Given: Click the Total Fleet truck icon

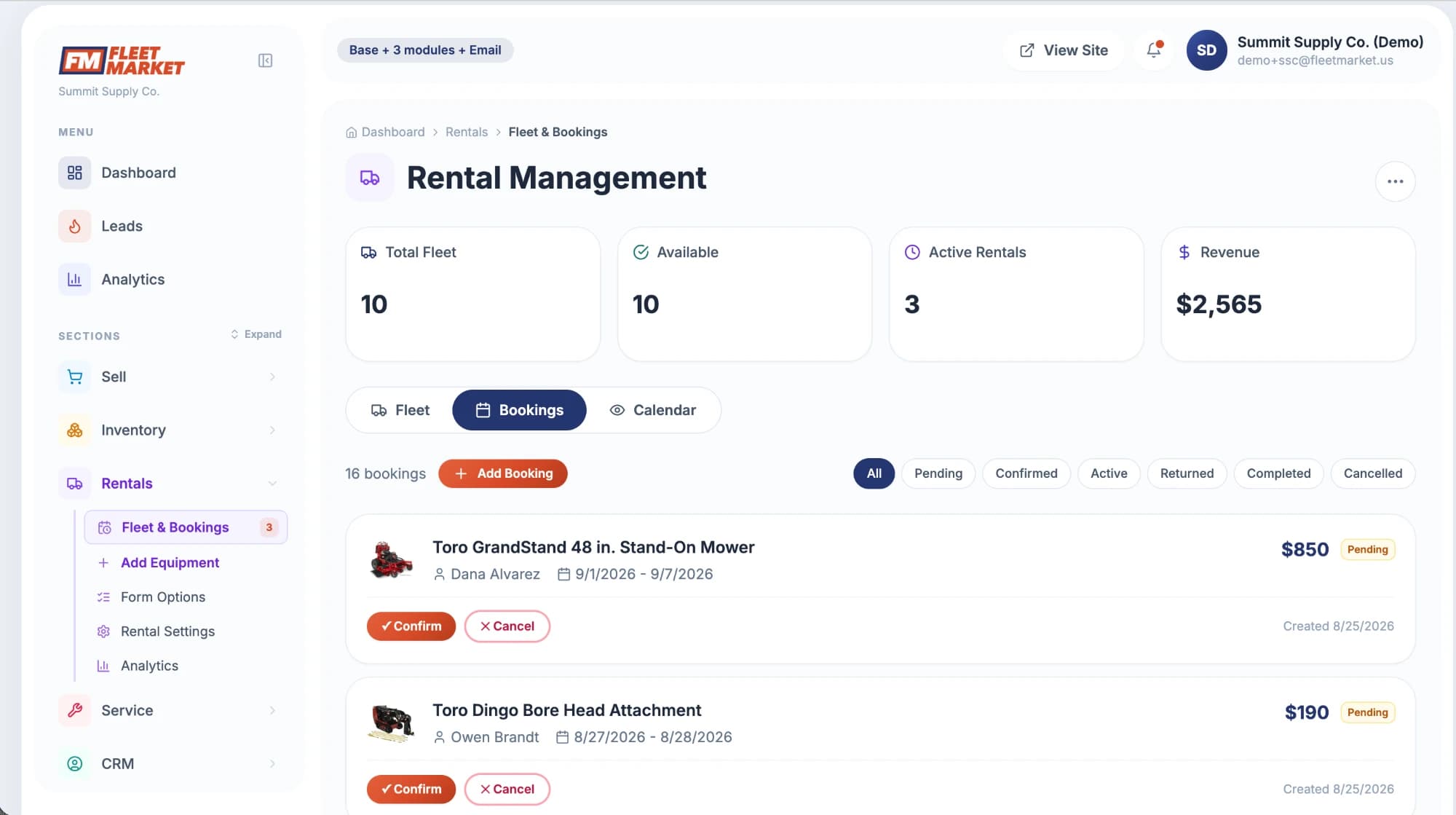Looking at the screenshot, I should (369, 252).
